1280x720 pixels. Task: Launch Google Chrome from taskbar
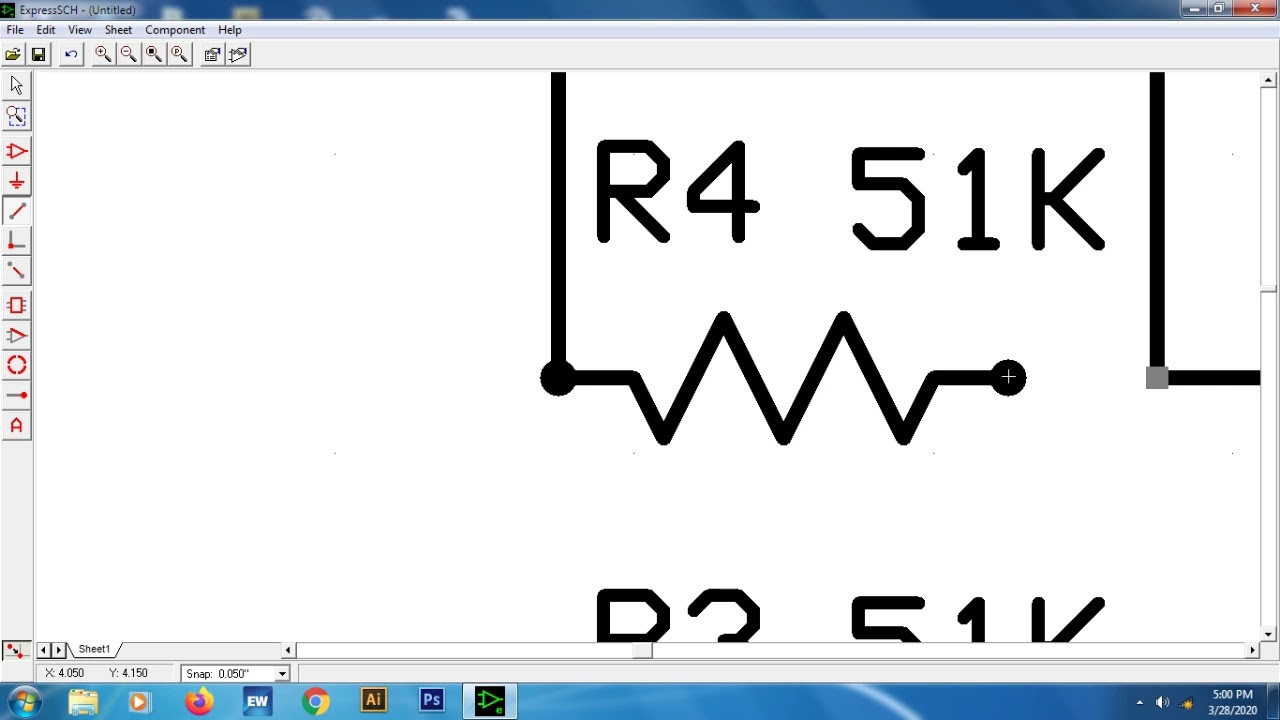click(x=315, y=702)
